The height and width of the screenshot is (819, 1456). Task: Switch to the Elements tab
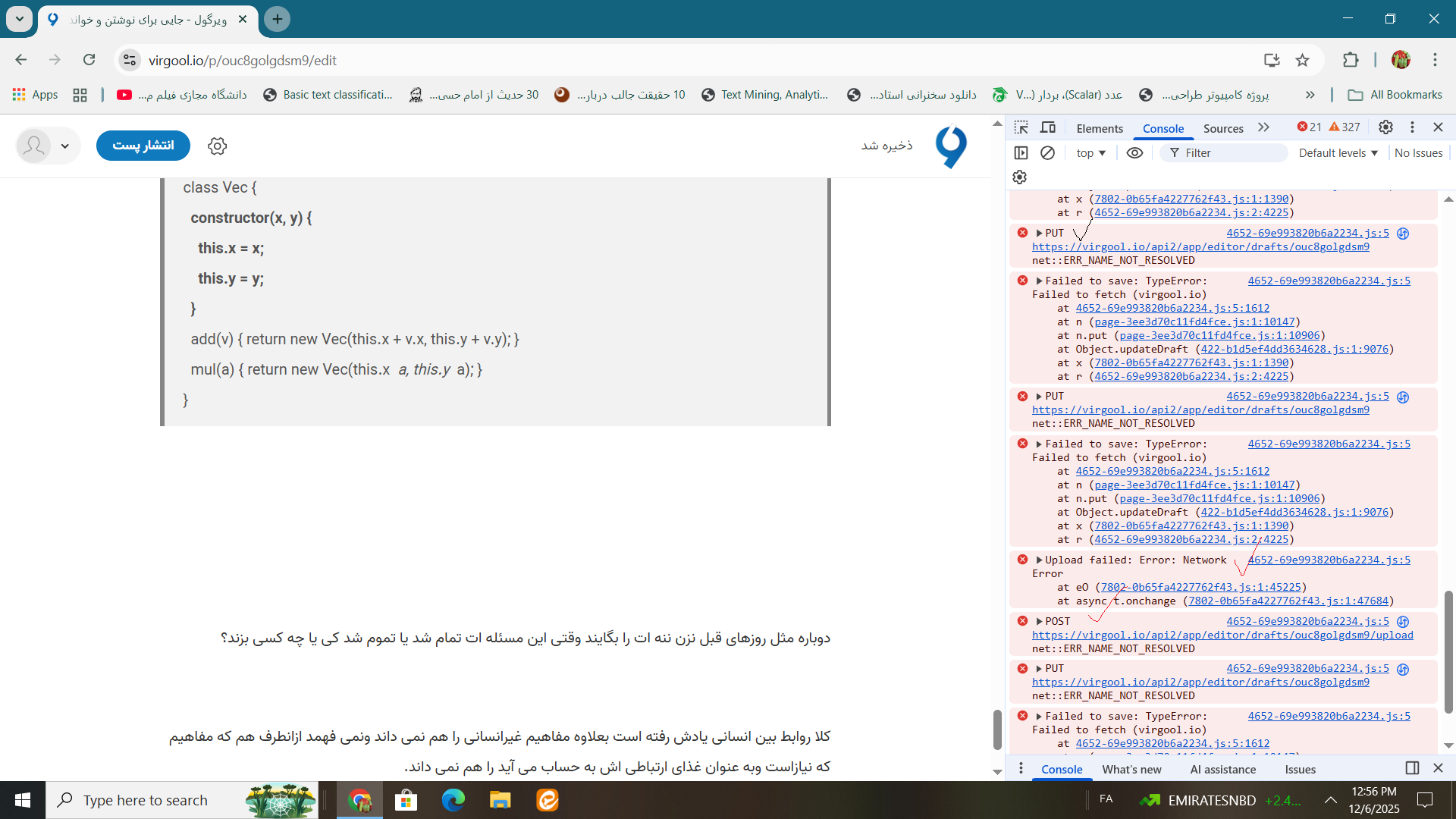(x=1100, y=128)
